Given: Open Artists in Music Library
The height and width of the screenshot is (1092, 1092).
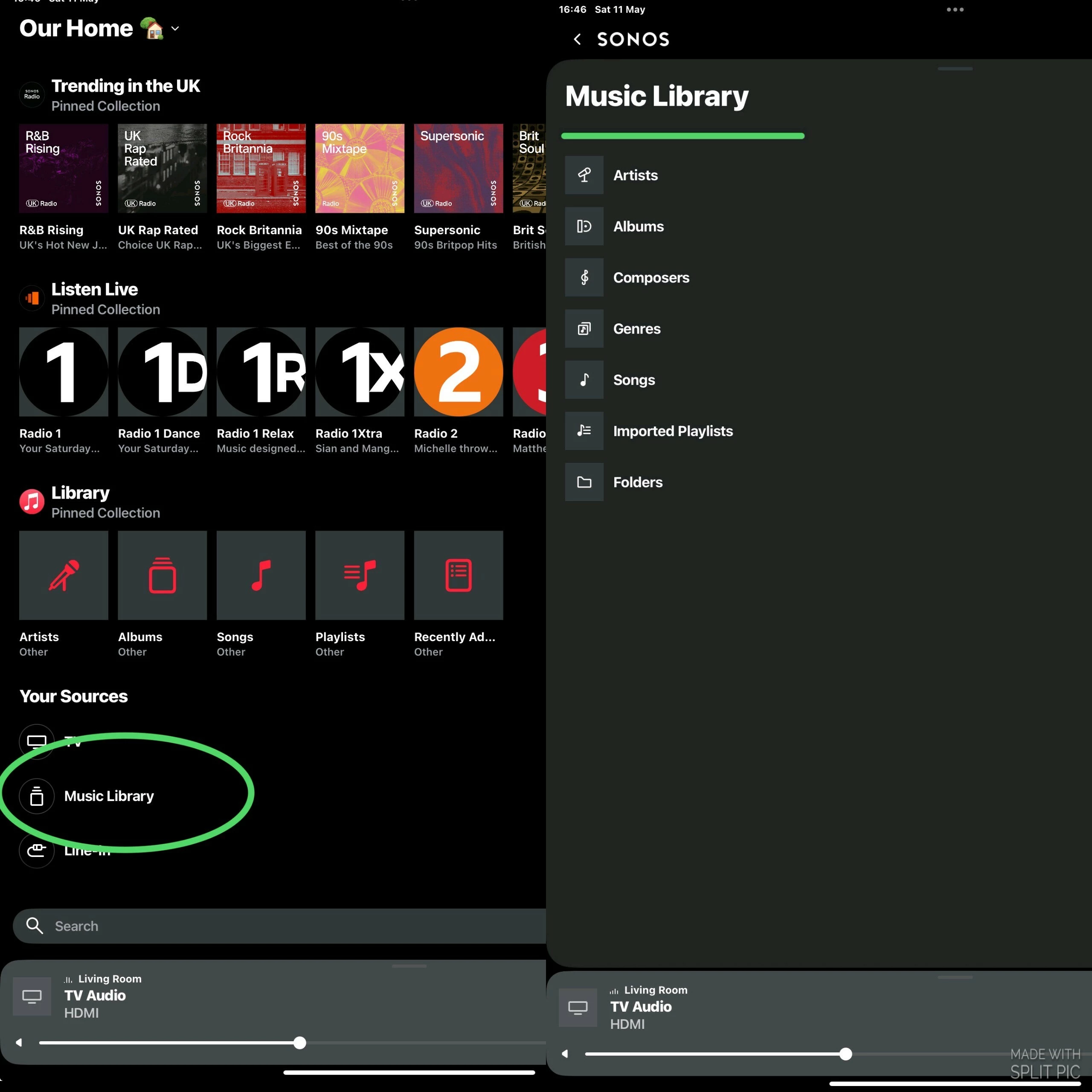Looking at the screenshot, I should point(635,175).
